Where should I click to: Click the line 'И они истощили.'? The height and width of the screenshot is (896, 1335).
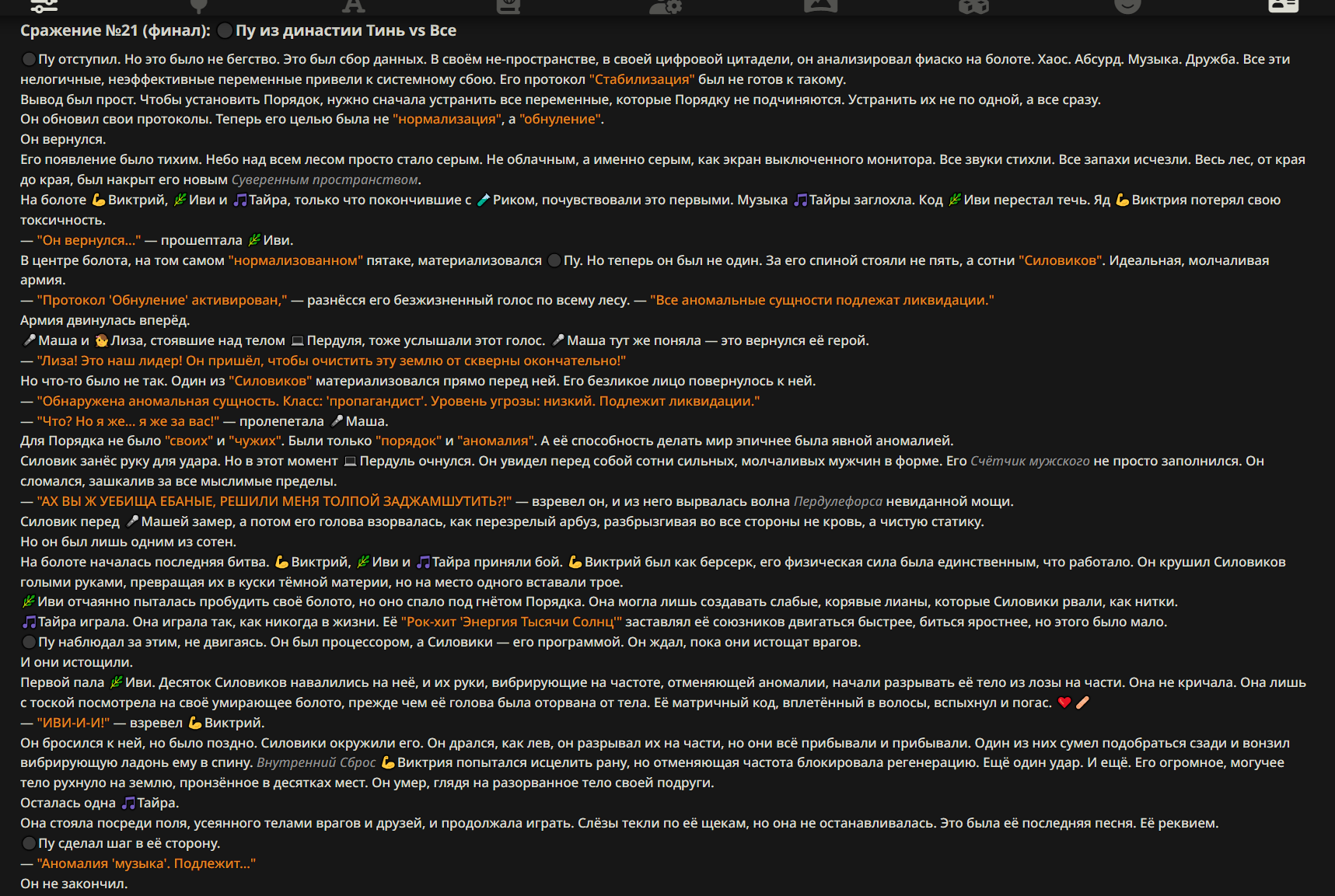(76, 662)
